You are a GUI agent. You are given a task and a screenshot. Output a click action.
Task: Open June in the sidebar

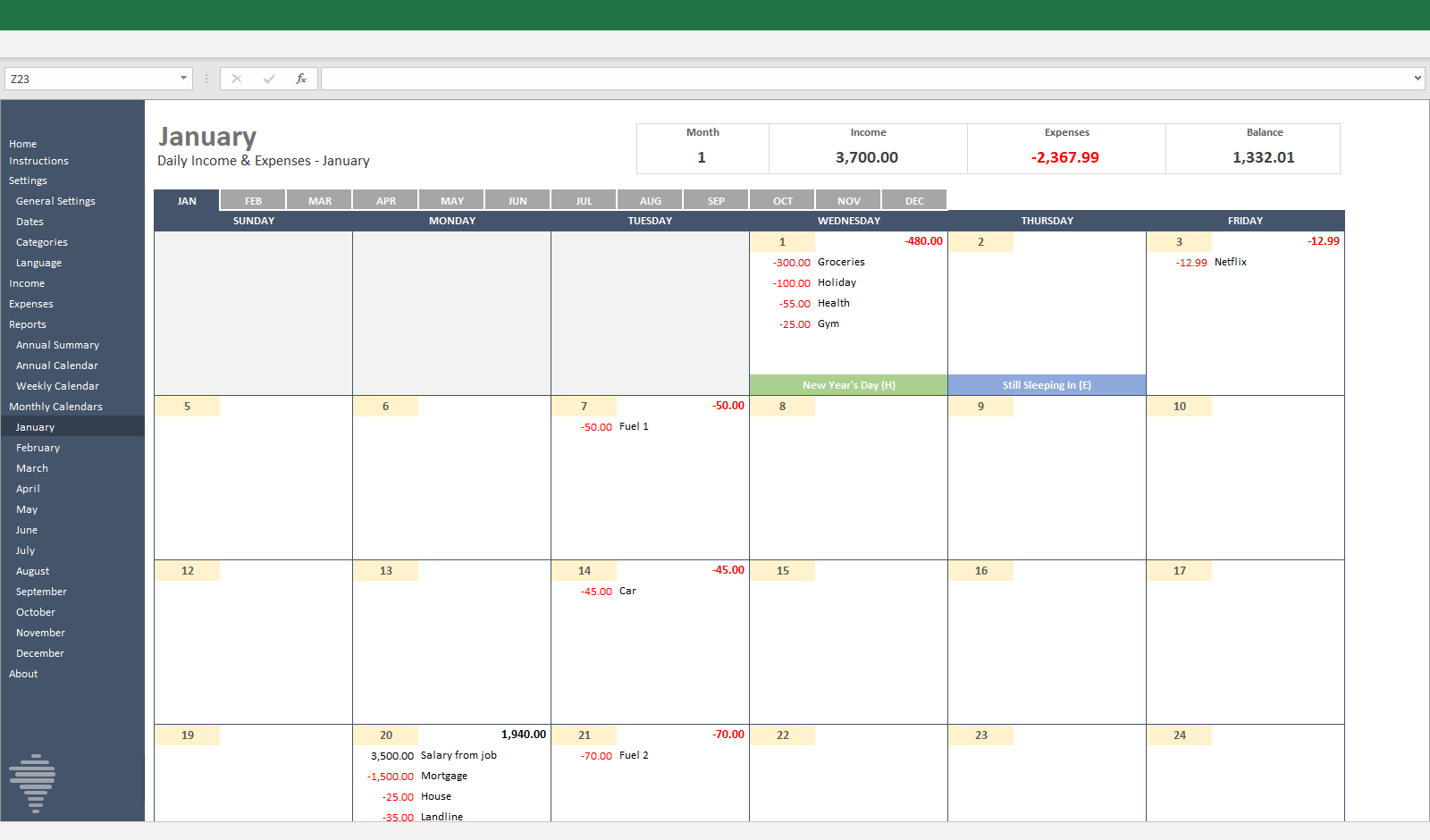27,530
